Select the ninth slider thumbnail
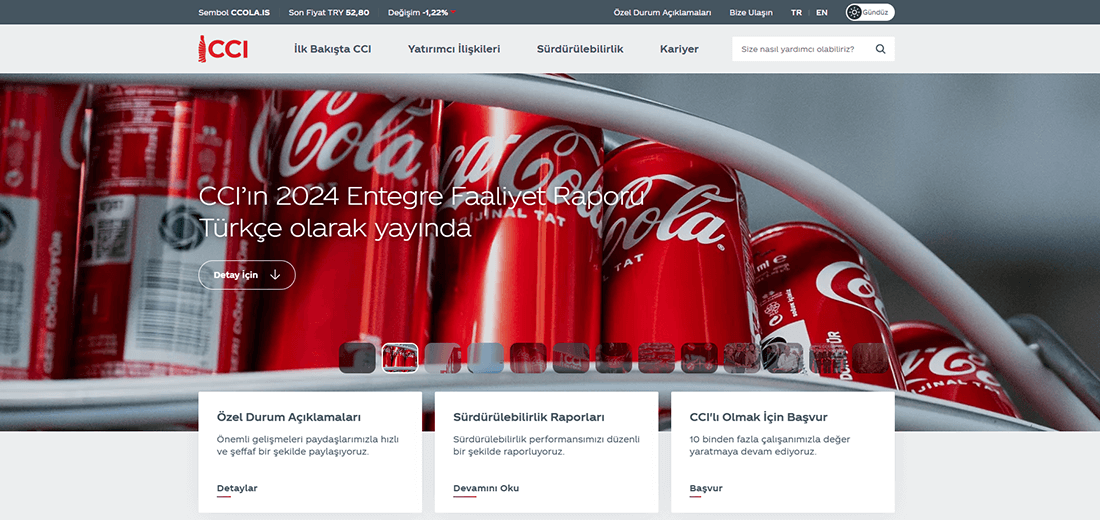Image resolution: width=1100 pixels, height=520 pixels. (x=699, y=358)
